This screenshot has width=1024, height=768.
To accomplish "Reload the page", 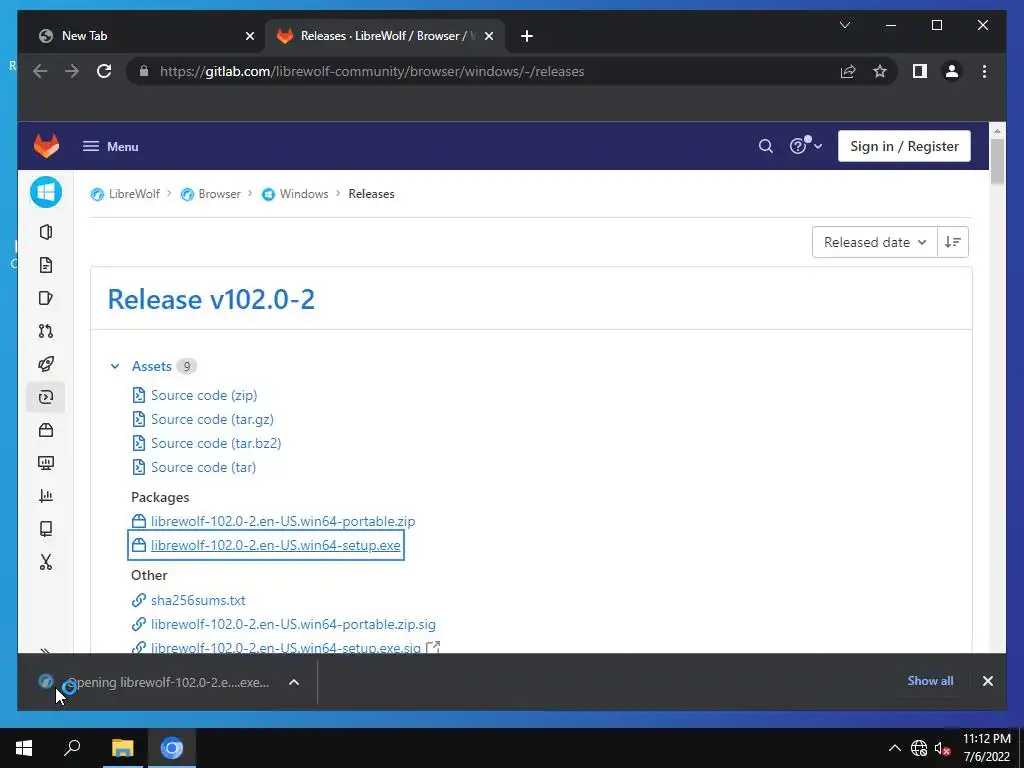I will coord(104,71).
